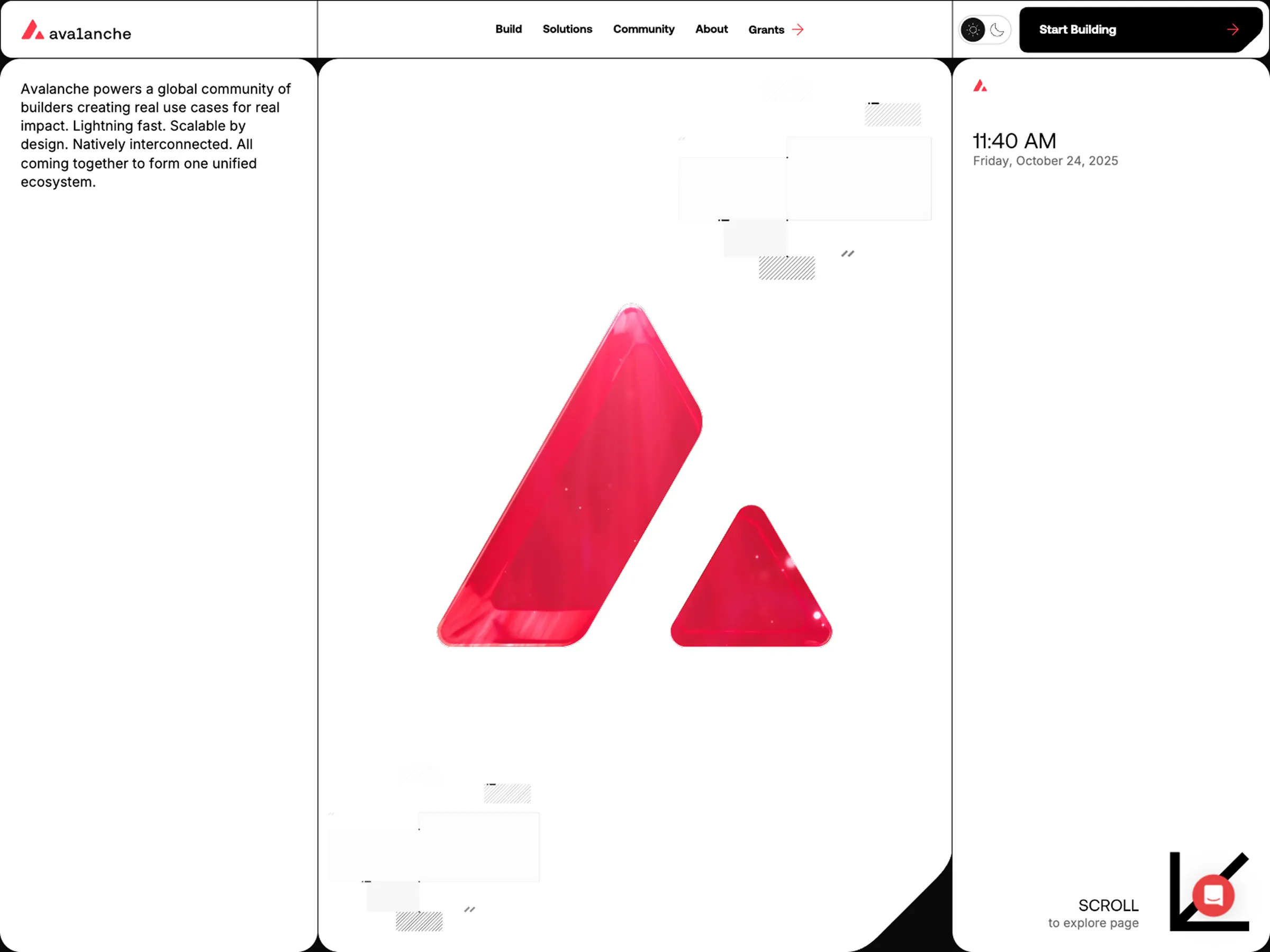Expand the Solutions menu
1270x952 pixels.
coord(567,29)
